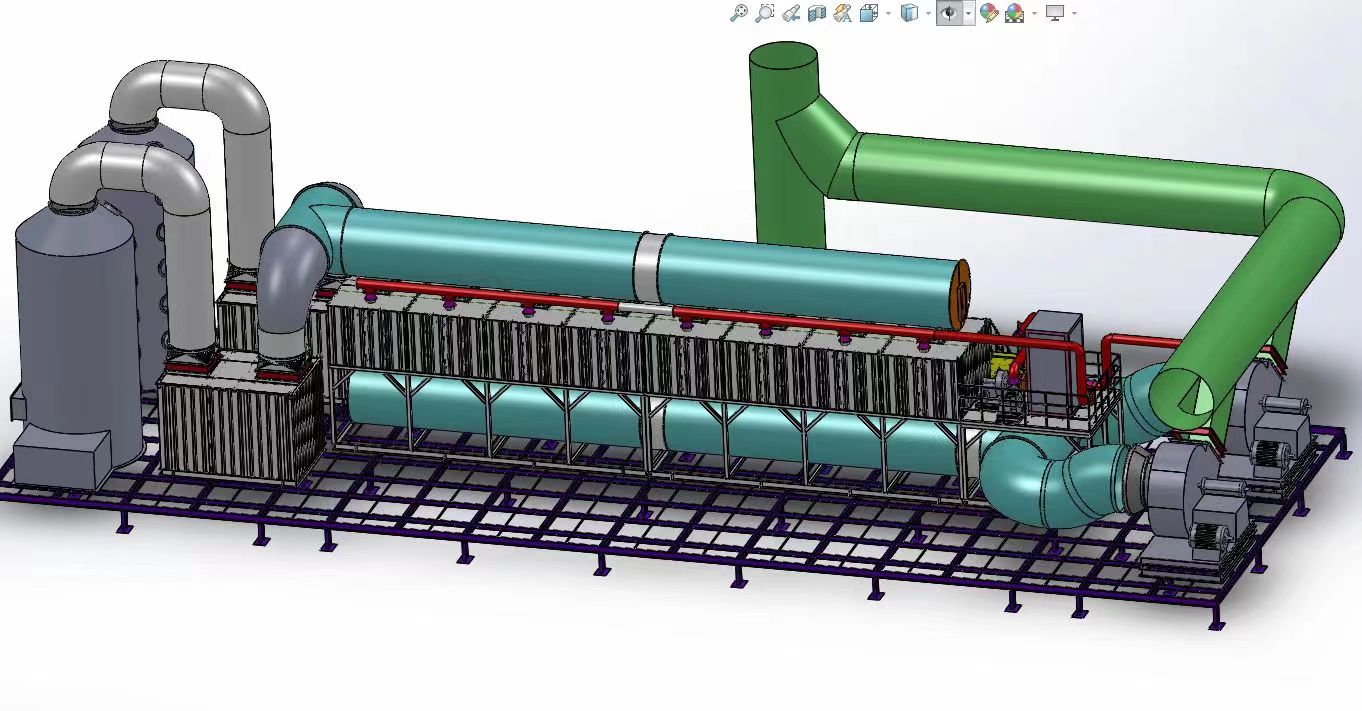1362x711 pixels.
Task: Click the Display Style cube icon
Action: point(909,13)
